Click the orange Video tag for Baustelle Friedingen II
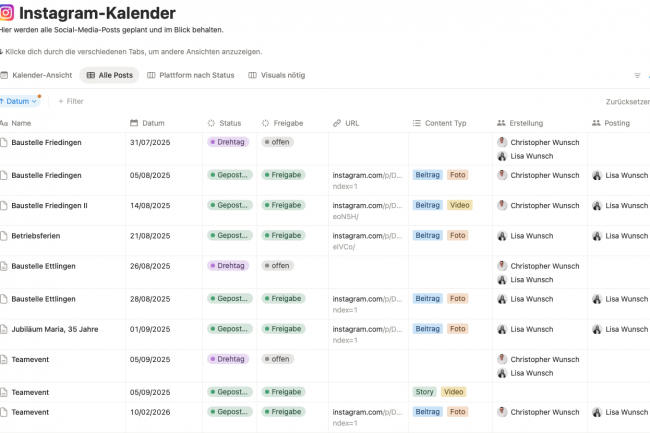Screen dimensions: 650x433 coord(459,205)
